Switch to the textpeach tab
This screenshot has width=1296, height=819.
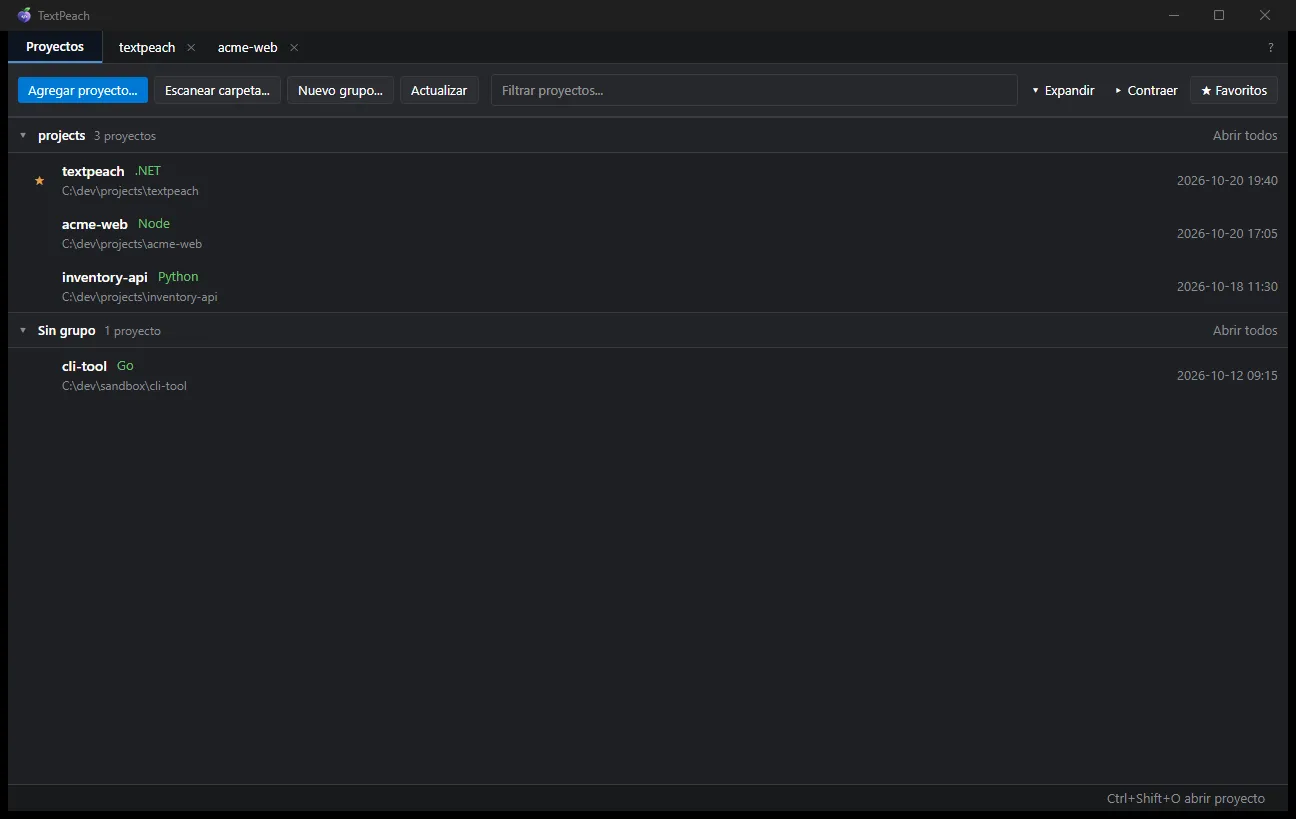(x=147, y=48)
